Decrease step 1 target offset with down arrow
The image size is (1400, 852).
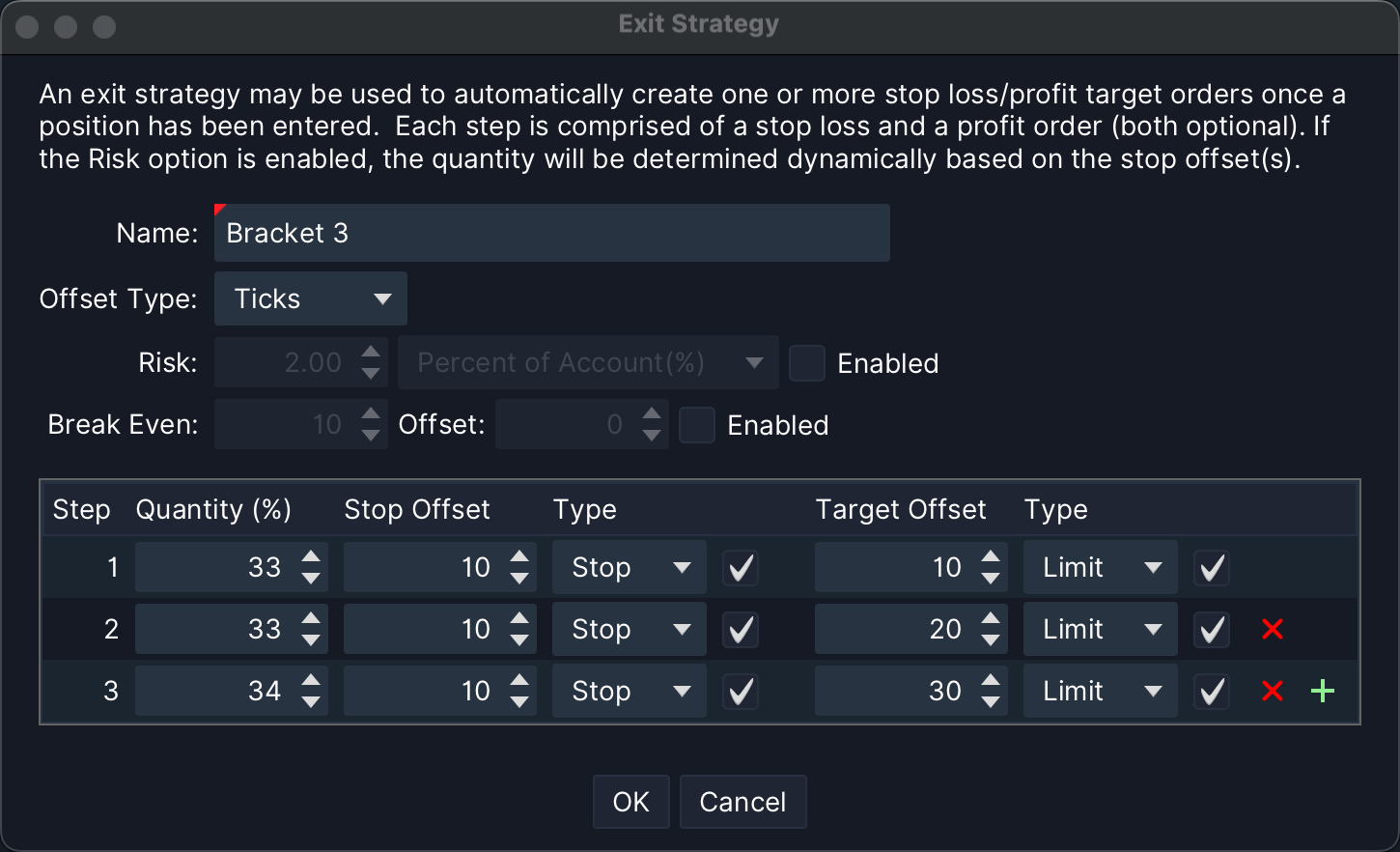point(991,579)
